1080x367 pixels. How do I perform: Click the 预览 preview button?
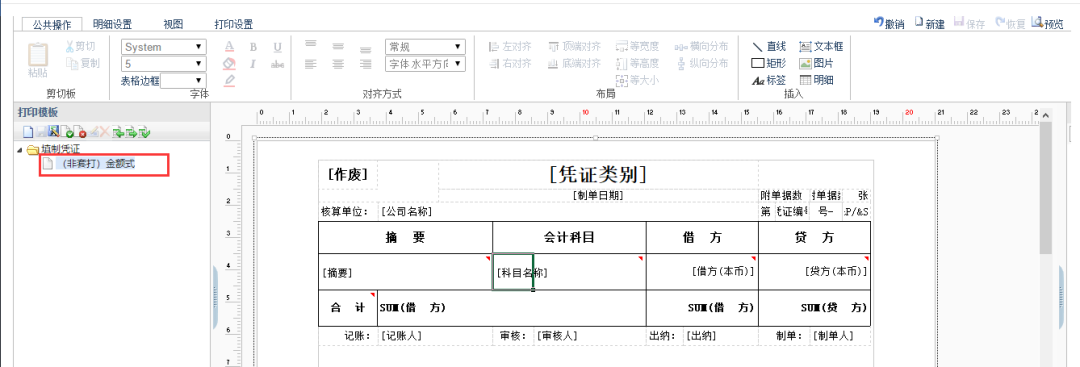(1048, 23)
